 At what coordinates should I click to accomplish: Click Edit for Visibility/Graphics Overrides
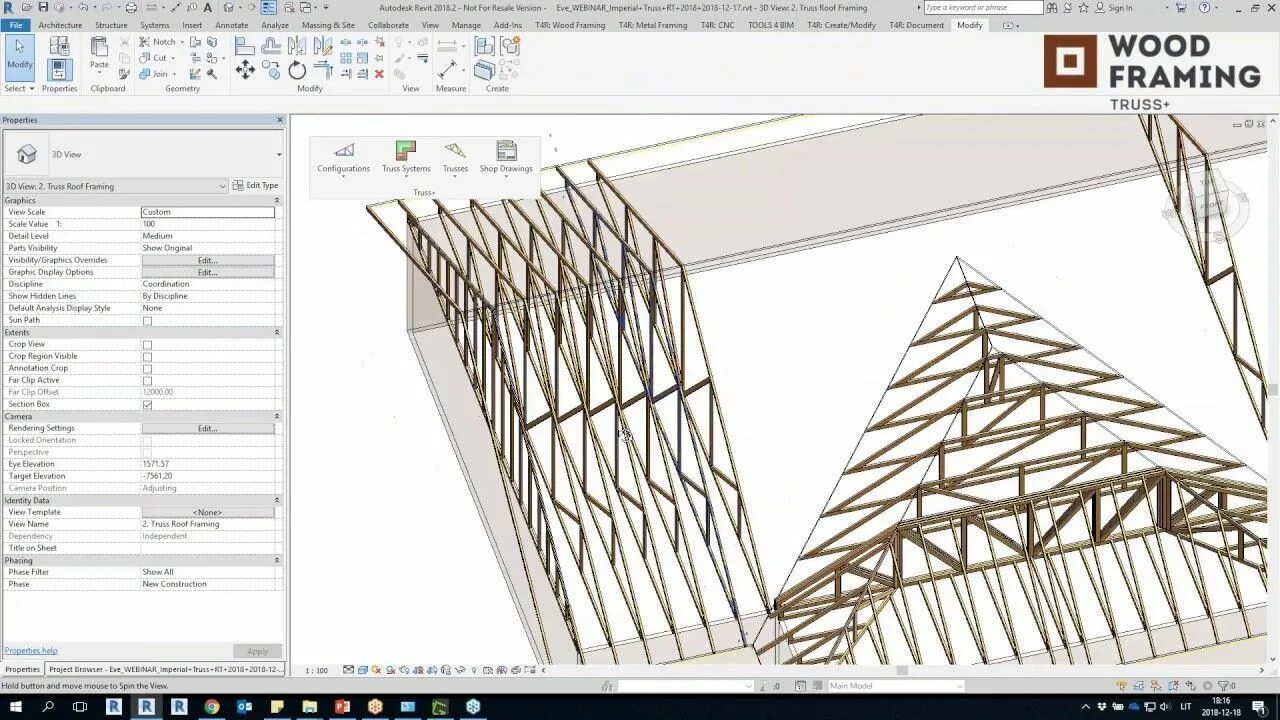(x=208, y=260)
